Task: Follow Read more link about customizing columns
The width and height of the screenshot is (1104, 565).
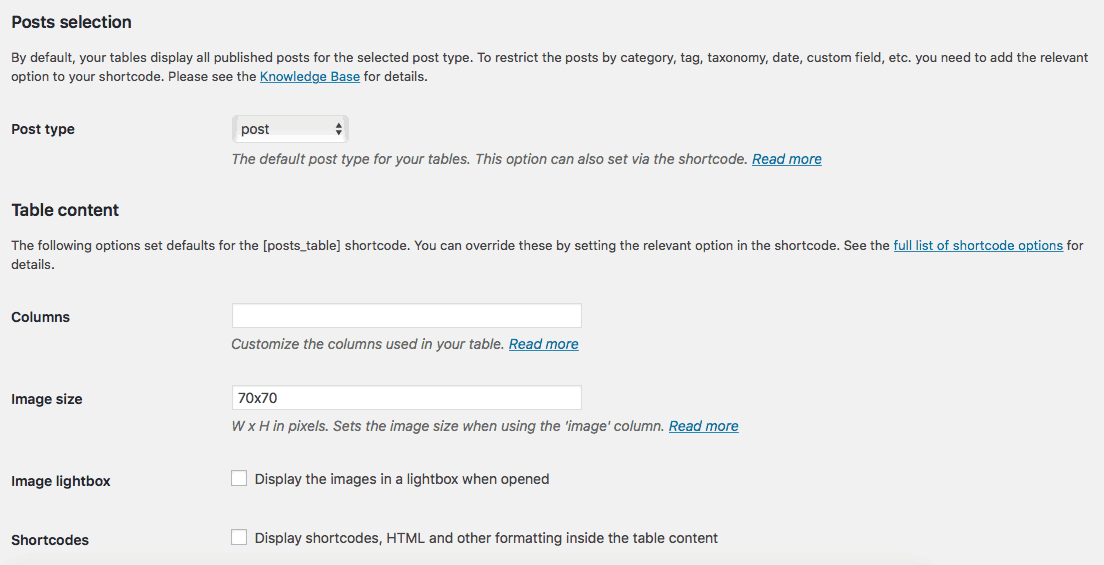Action: tap(544, 344)
